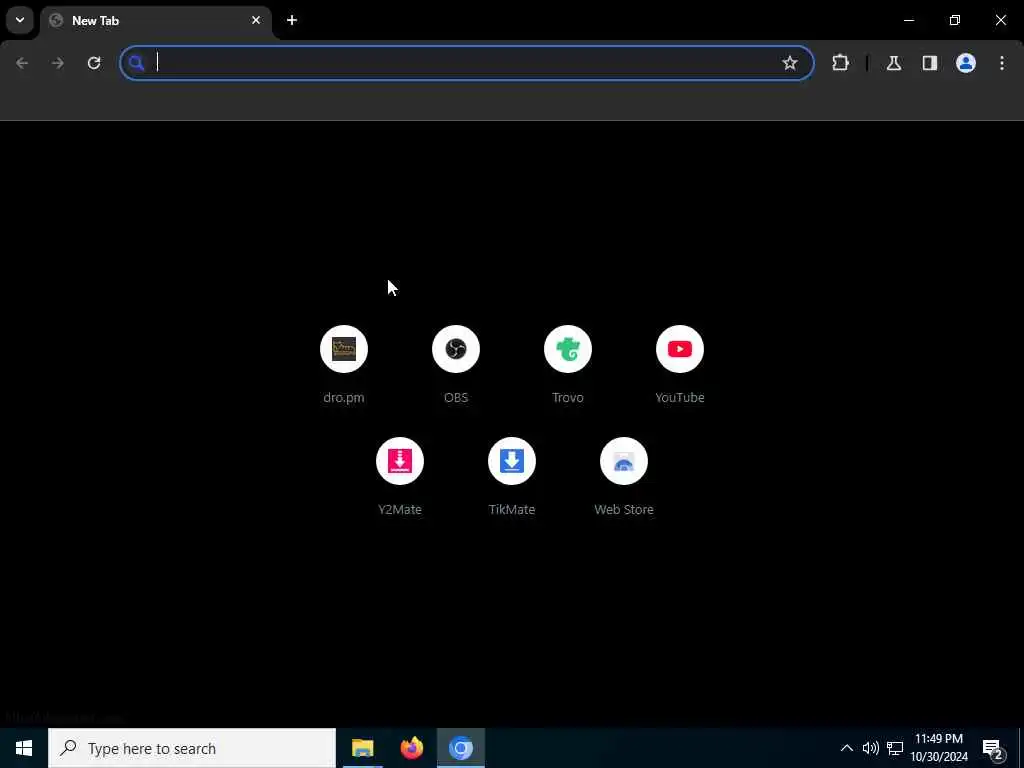Click the reload page button
1024x768 pixels.
click(x=94, y=63)
